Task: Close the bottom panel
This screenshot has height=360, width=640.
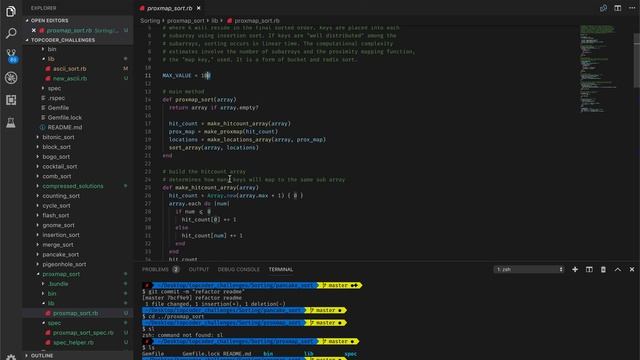Action: point(632,269)
